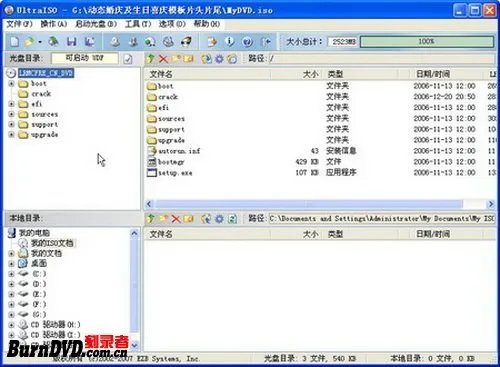Open the 帮助(H) menu
Screen dimensions: 500x367
coord(207,24)
